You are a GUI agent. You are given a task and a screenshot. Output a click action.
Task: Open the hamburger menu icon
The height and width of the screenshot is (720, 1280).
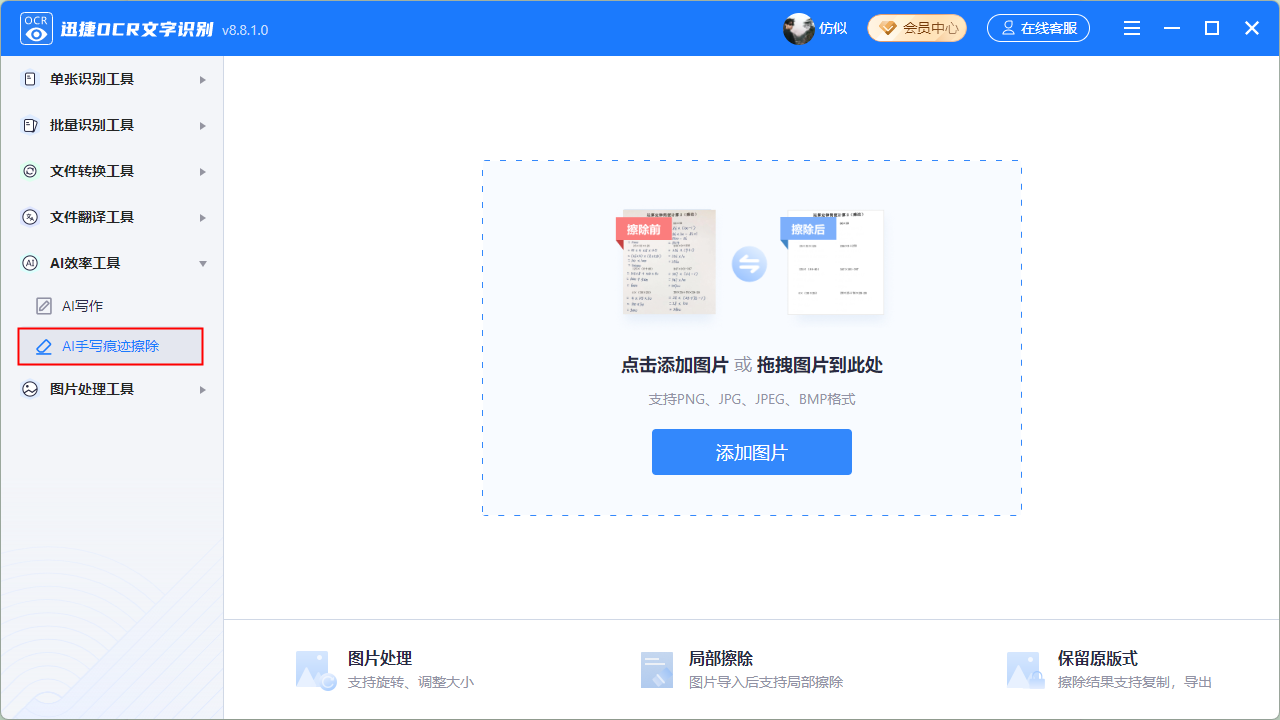[x=1132, y=28]
